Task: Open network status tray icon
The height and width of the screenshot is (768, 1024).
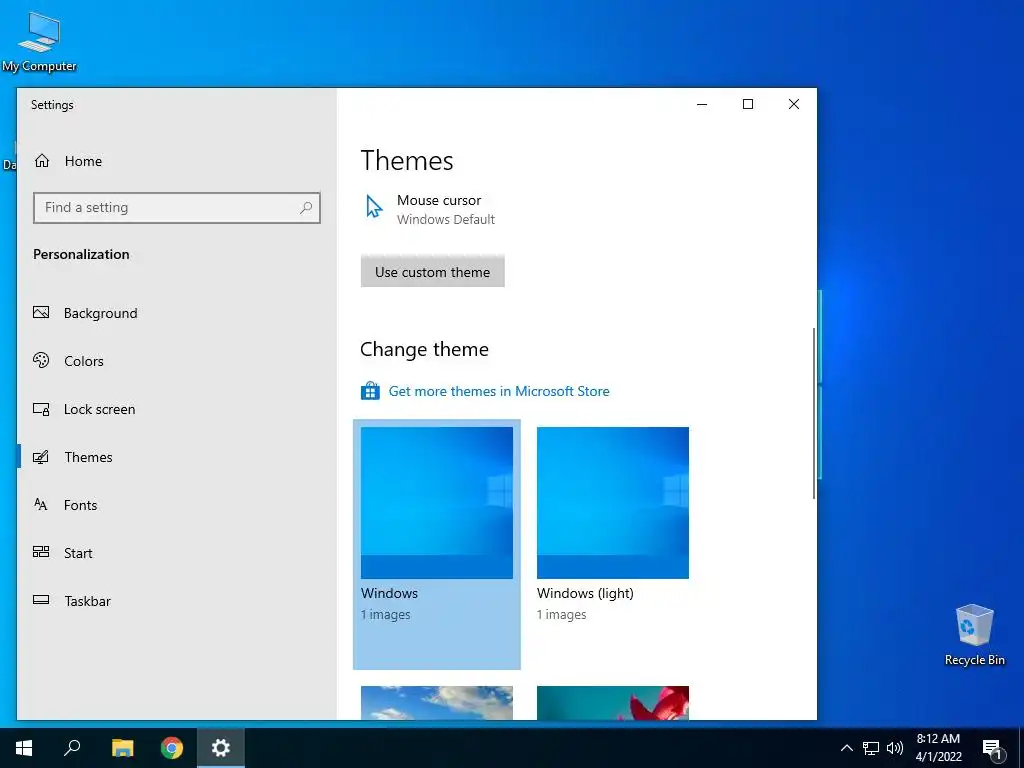Action: (x=871, y=748)
